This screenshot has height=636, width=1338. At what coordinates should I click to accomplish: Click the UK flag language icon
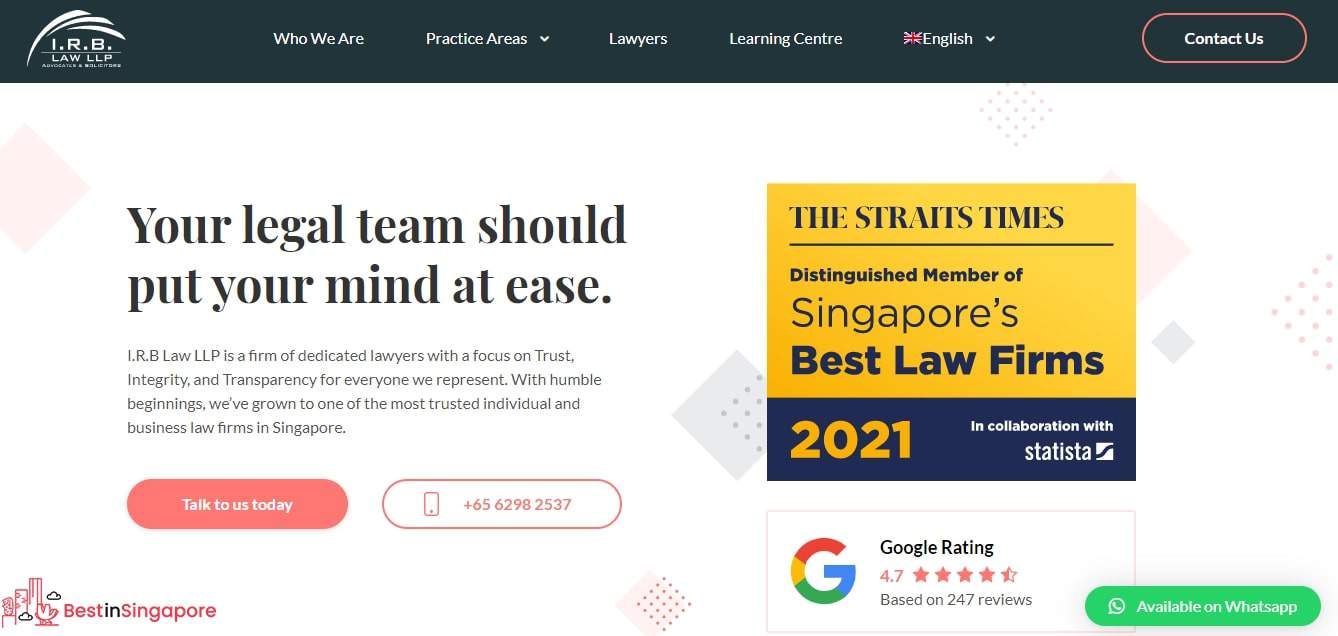[912, 38]
